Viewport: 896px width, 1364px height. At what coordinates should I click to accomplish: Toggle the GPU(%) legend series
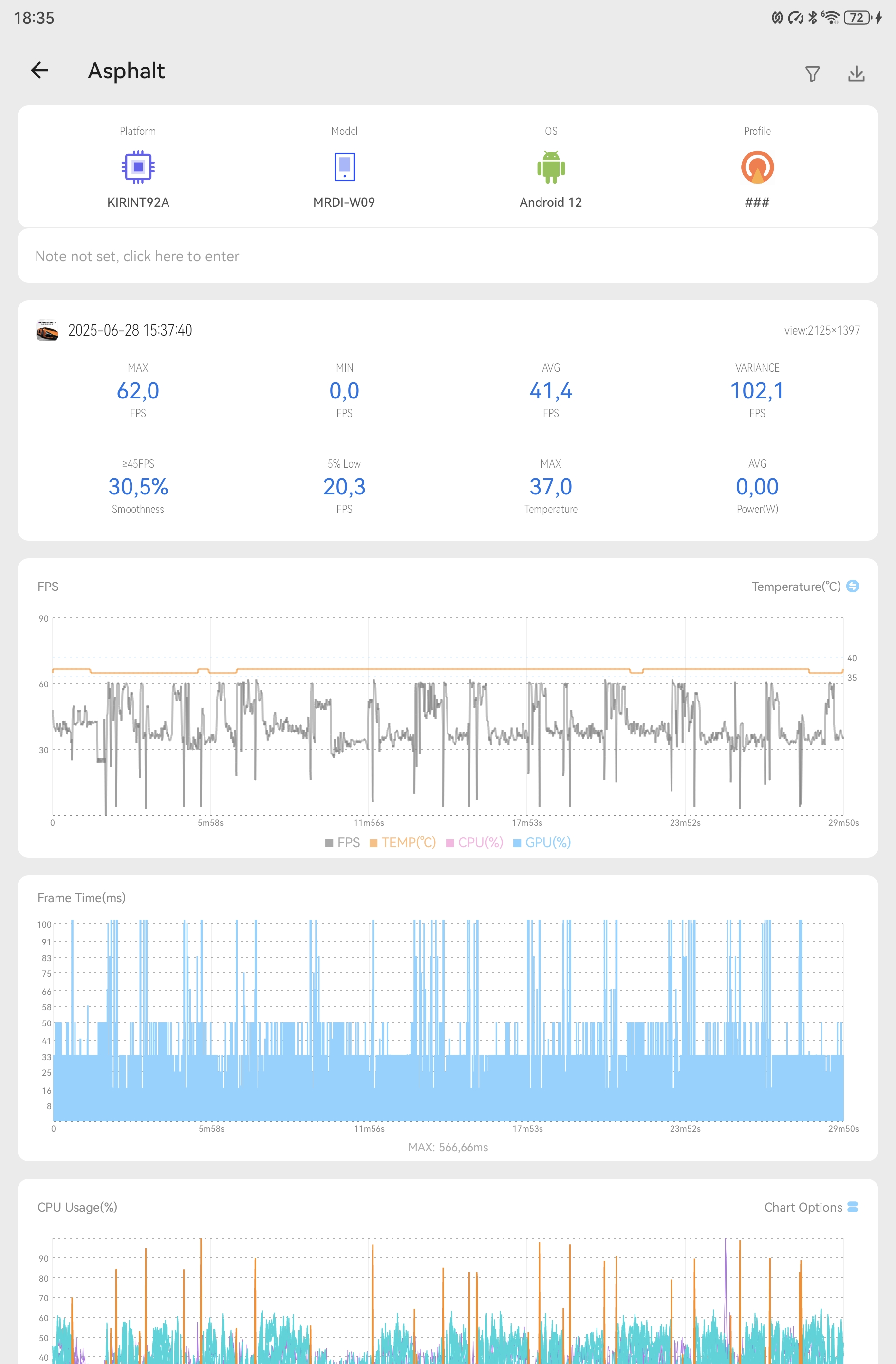point(542,842)
